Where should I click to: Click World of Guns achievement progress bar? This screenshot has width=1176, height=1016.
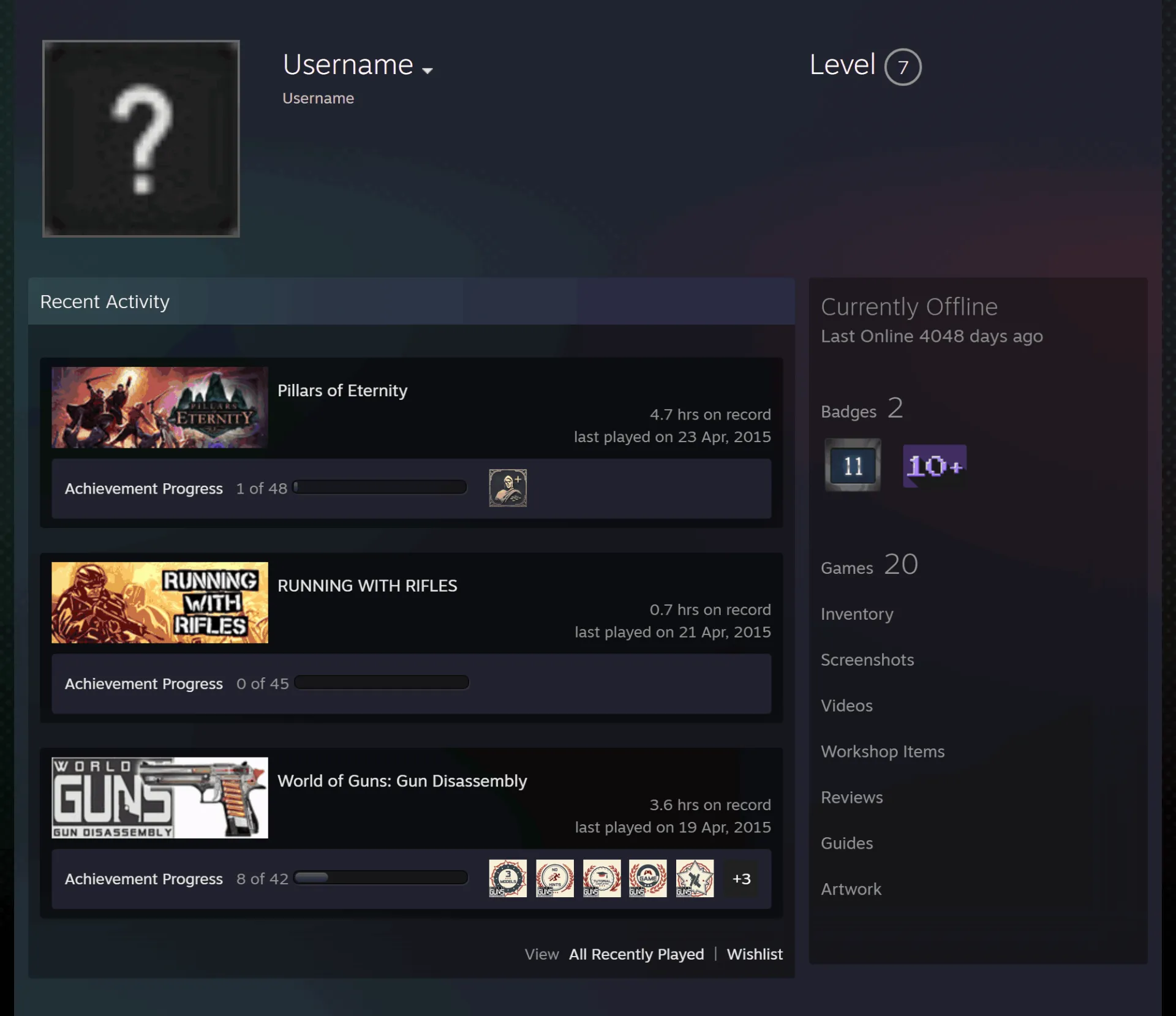coord(381,878)
